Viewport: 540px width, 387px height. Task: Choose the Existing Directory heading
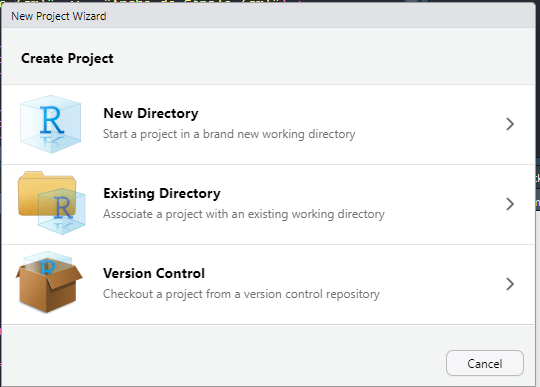pos(162,194)
